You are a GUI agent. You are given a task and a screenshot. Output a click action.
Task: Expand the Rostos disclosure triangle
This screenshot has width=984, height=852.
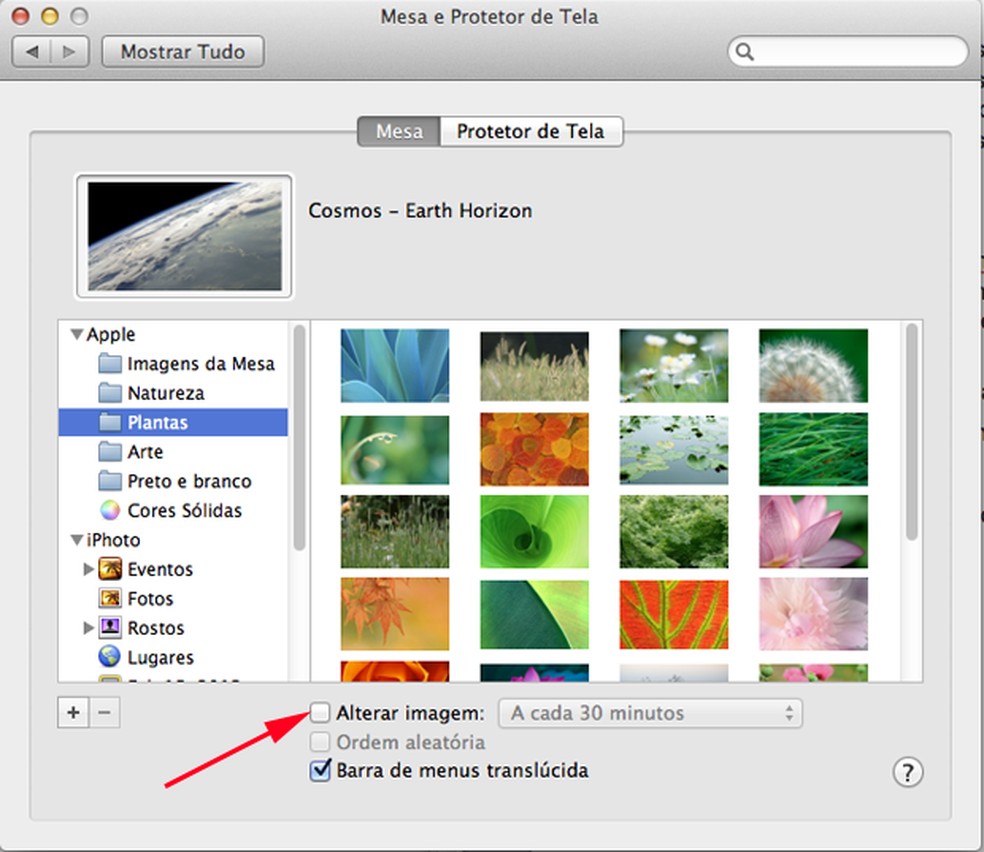click(x=88, y=627)
